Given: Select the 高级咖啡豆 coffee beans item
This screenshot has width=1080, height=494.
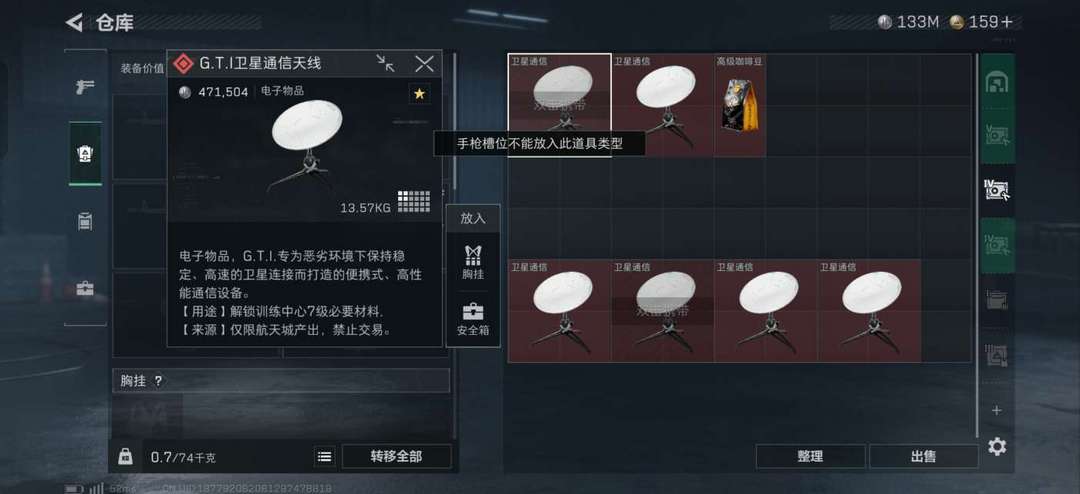Looking at the screenshot, I should pyautogui.click(x=740, y=105).
